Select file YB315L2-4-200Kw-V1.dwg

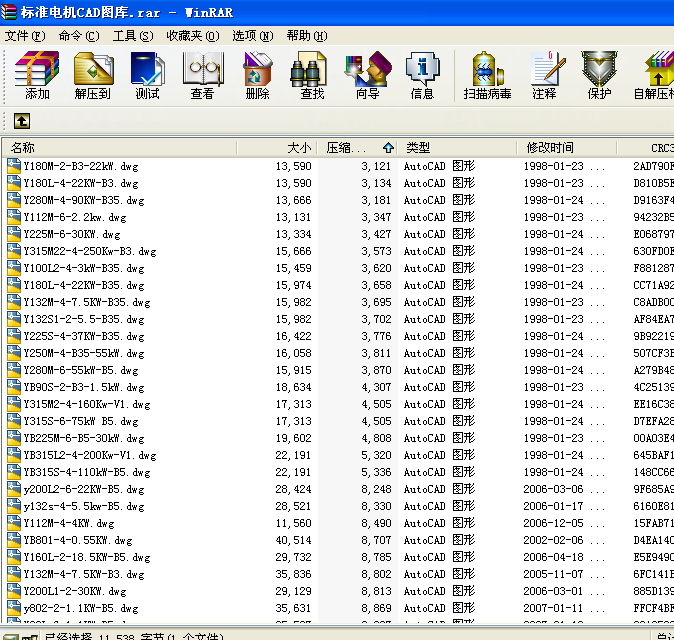(x=90, y=455)
